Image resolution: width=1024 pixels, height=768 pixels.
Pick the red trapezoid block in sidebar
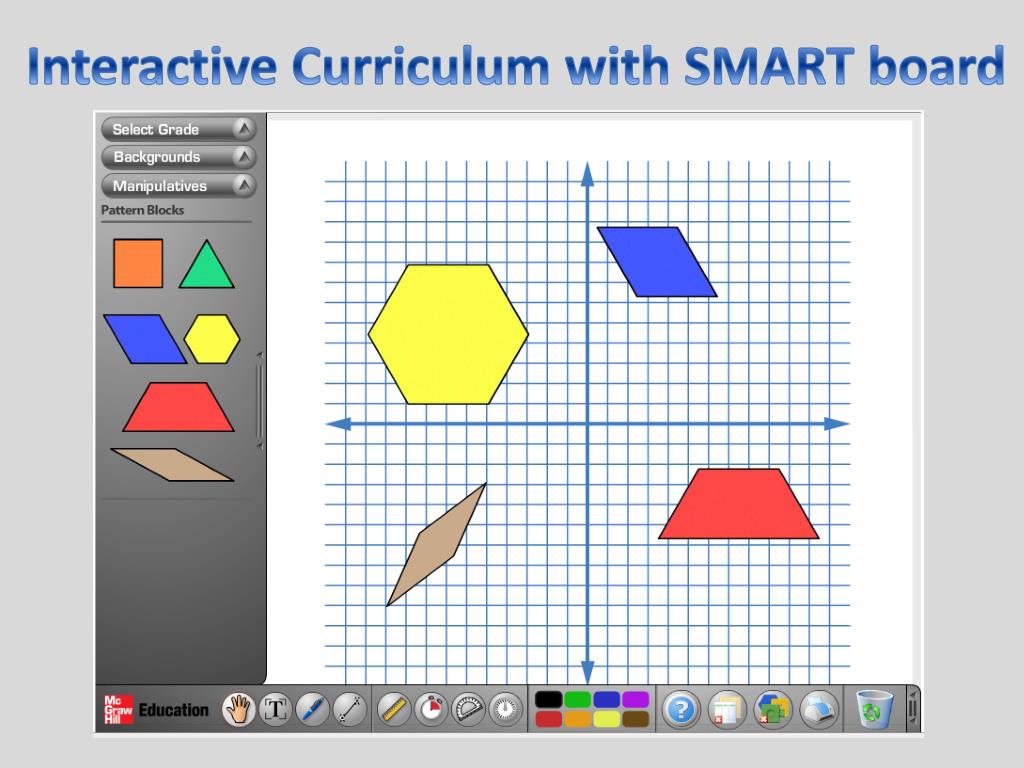point(178,407)
